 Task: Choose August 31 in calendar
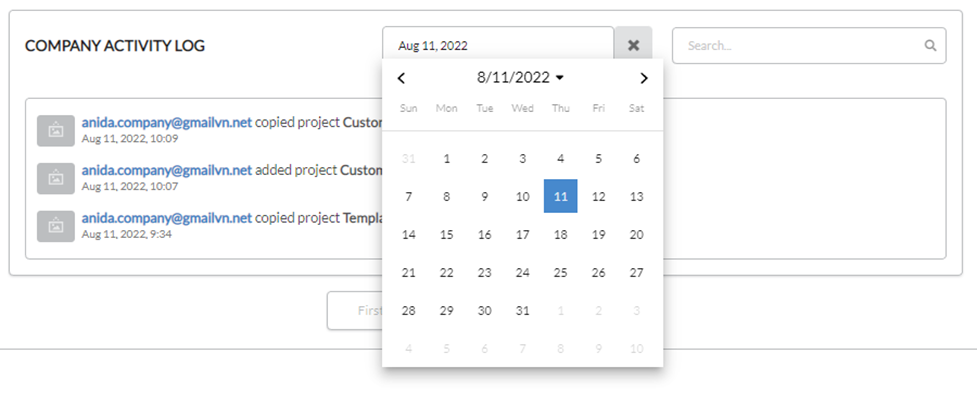[523, 310]
